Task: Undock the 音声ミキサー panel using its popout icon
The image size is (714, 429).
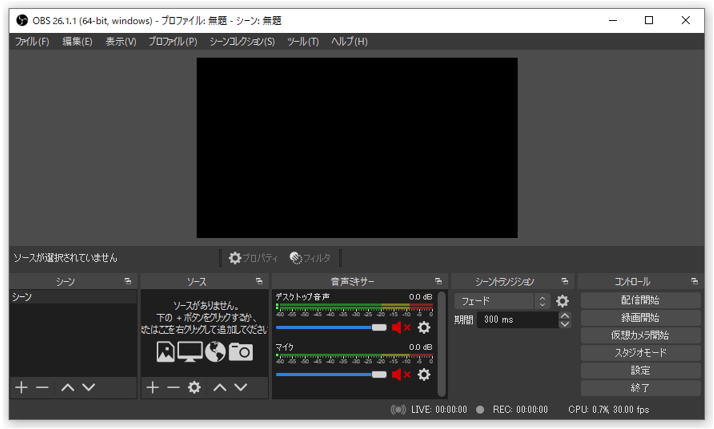Action: pos(438,282)
